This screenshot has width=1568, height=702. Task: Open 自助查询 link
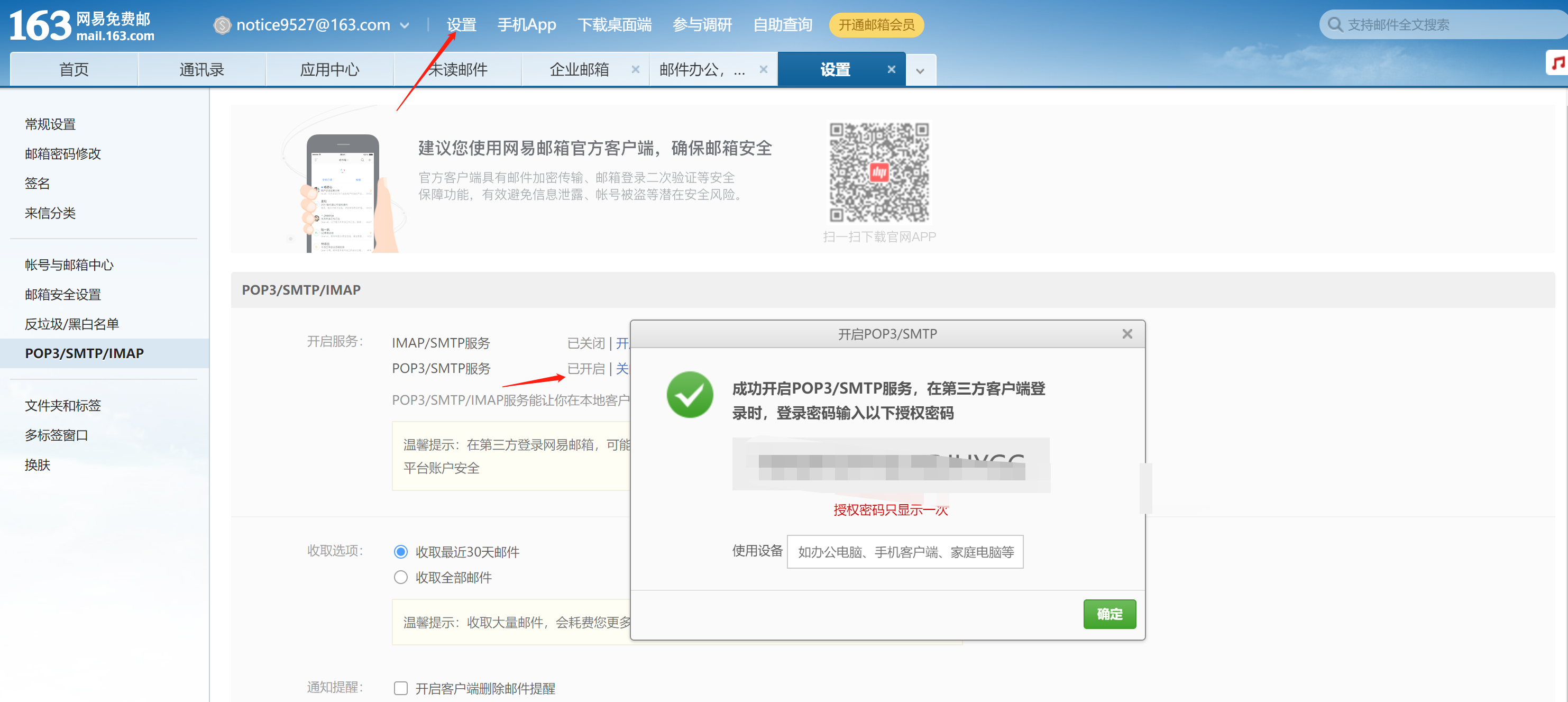(x=783, y=25)
